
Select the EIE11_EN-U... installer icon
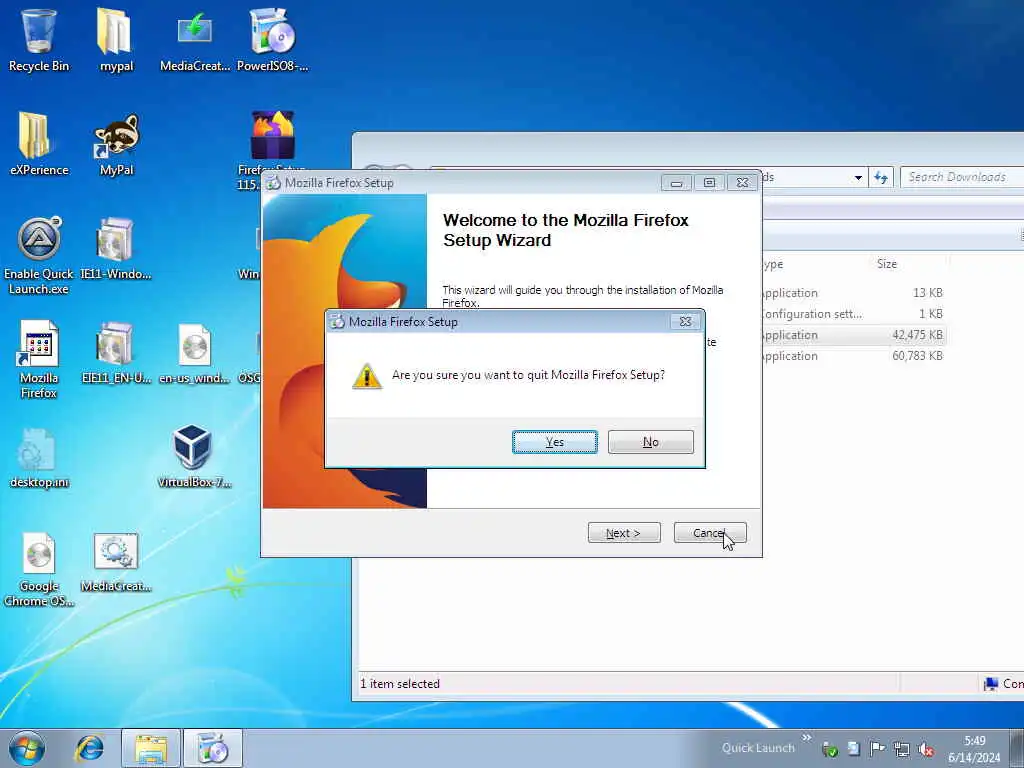click(x=116, y=351)
